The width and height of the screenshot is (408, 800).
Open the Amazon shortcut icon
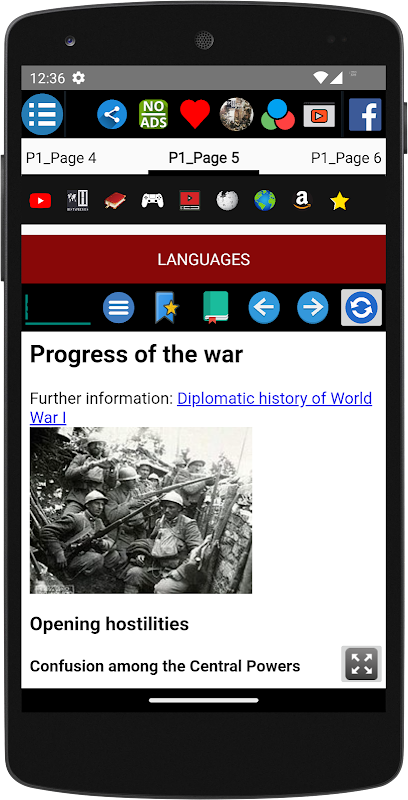click(302, 201)
